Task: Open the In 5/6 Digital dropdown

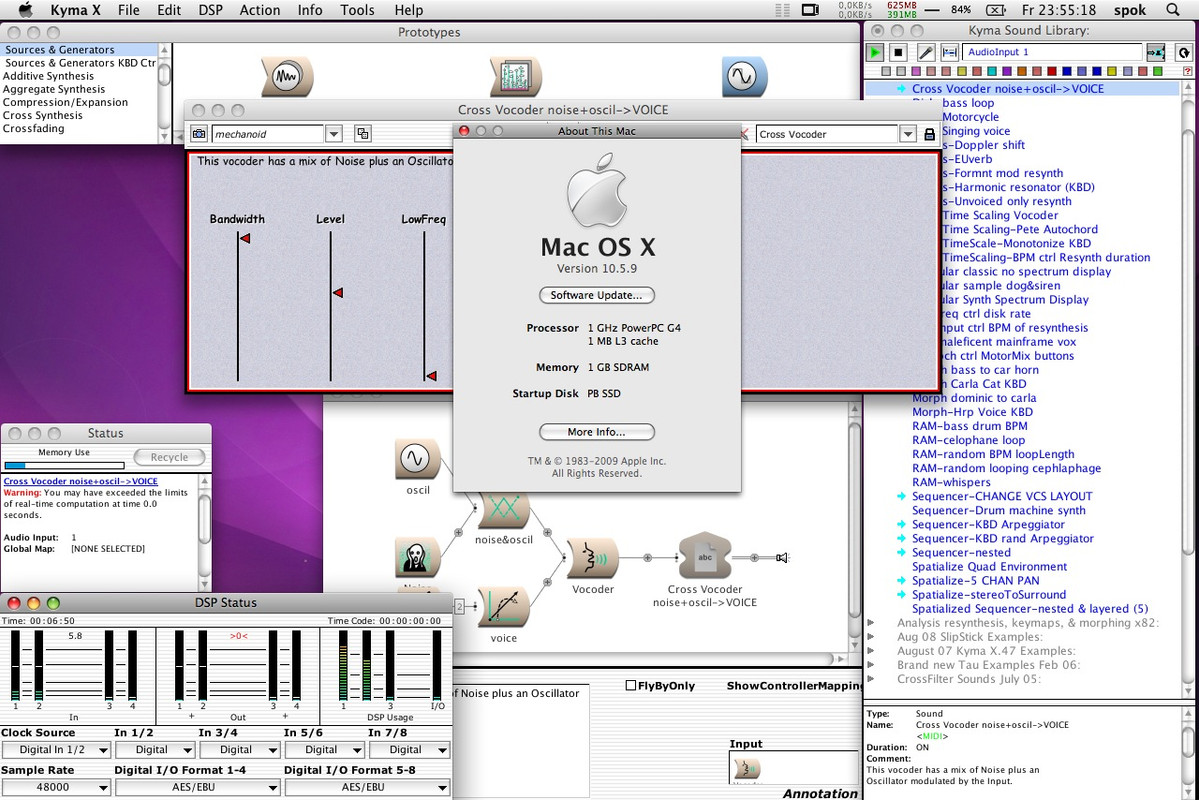Action: (x=325, y=750)
